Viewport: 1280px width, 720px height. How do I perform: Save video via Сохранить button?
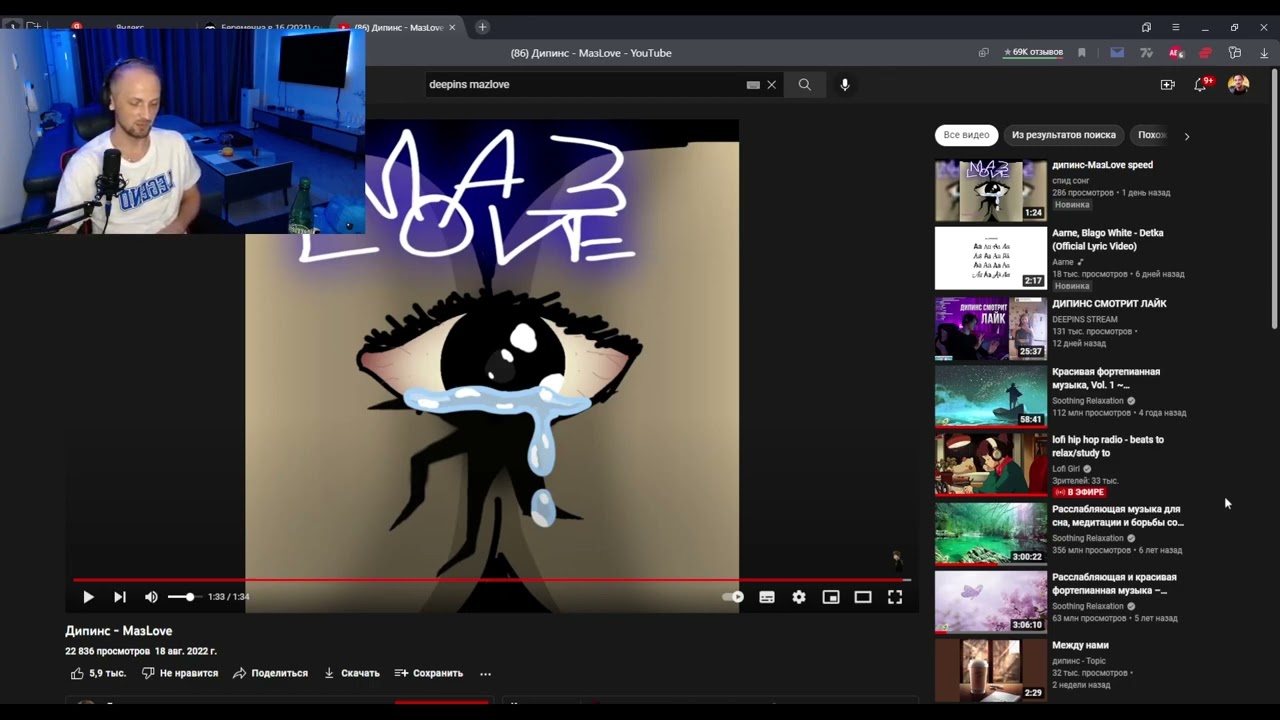pyautogui.click(x=429, y=673)
